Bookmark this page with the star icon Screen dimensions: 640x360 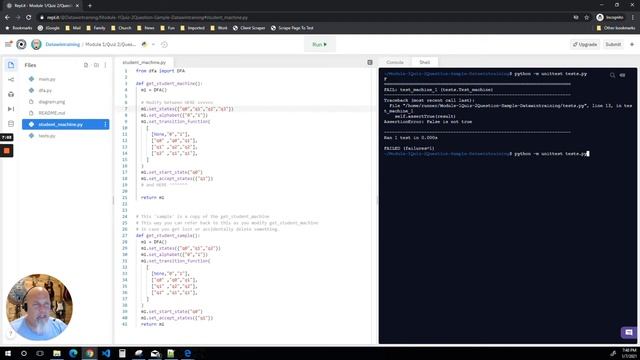(587, 18)
